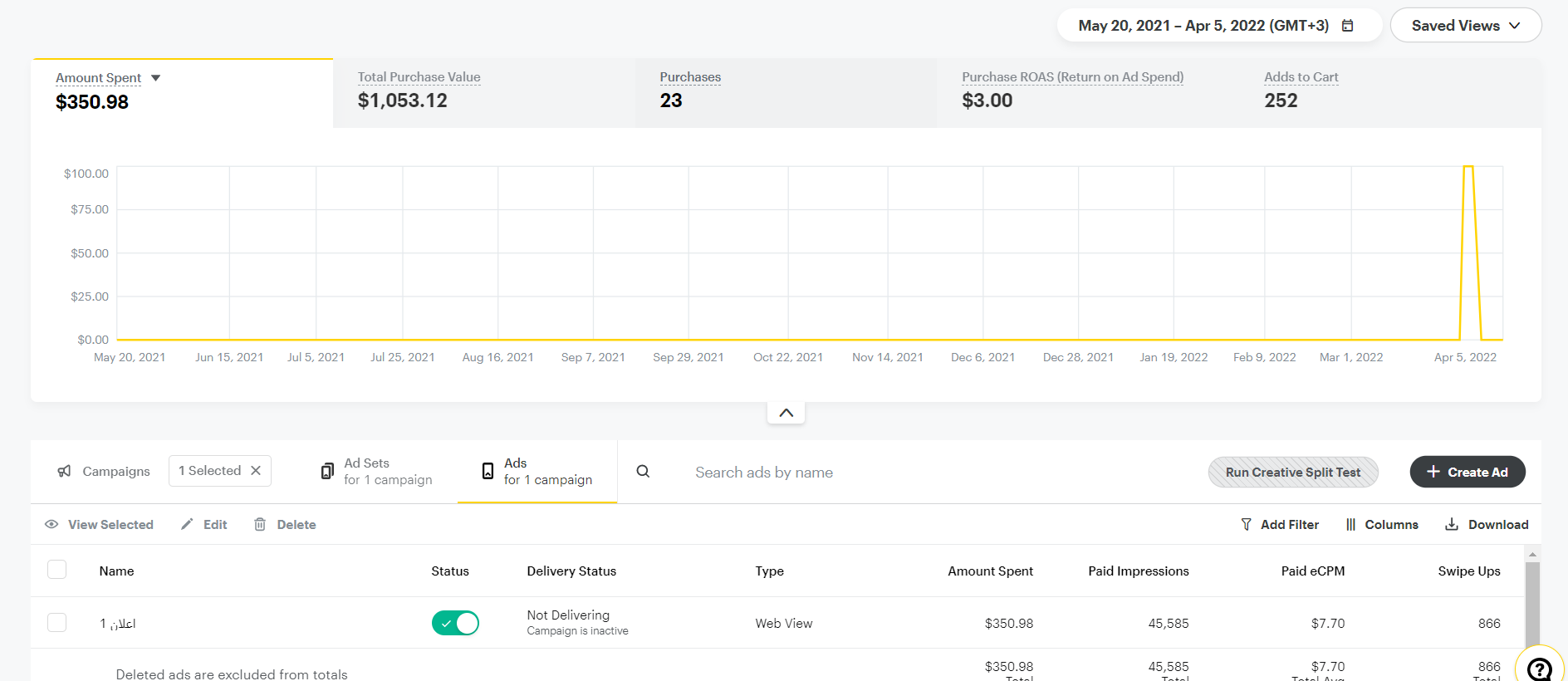The height and width of the screenshot is (681, 1568).
Task: Switch to the Campaigns tab
Action: [104, 472]
